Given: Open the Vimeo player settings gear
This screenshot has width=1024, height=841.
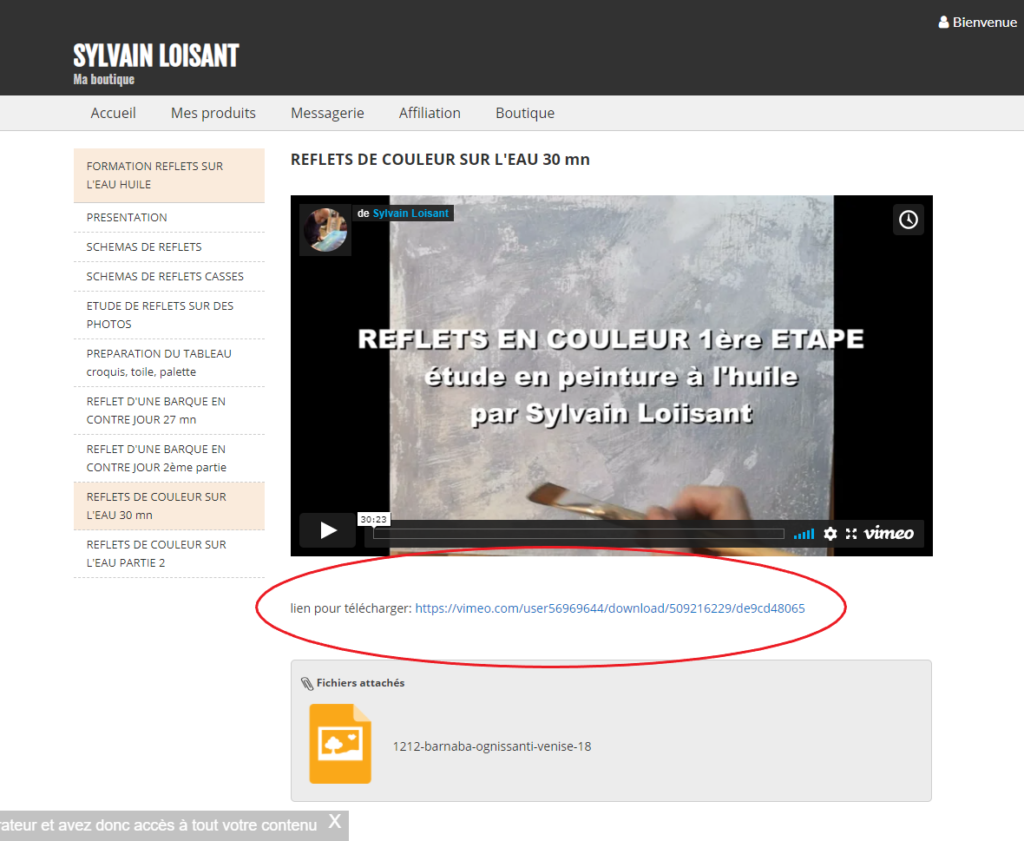Looking at the screenshot, I should (x=830, y=533).
